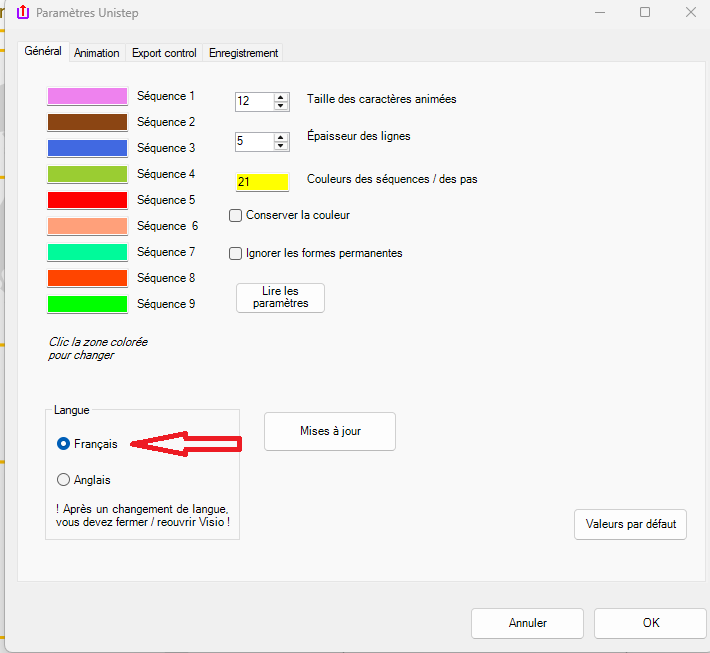Viewport: 710px width, 653px height.
Task: Increase line thickness with up arrow
Action: (281, 136)
